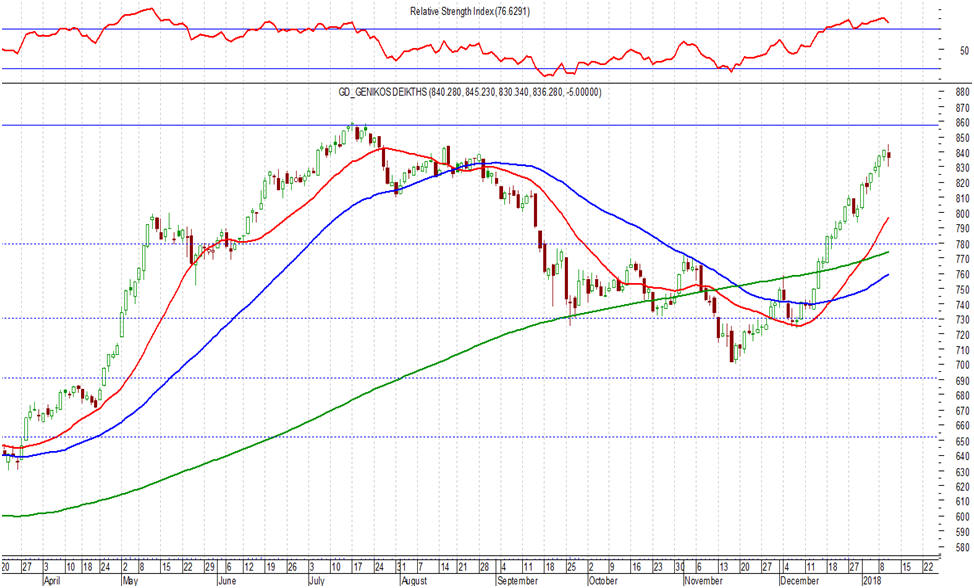974x588 pixels.
Task: Select the July month label
Action: 317,581
